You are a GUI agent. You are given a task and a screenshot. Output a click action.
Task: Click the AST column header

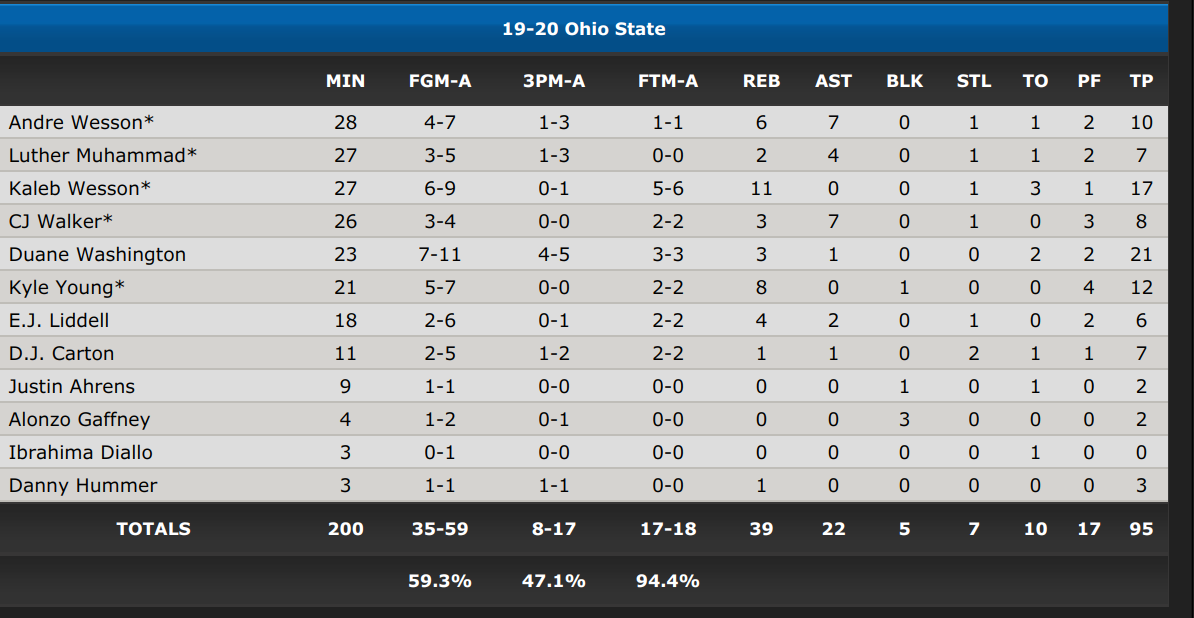point(833,81)
